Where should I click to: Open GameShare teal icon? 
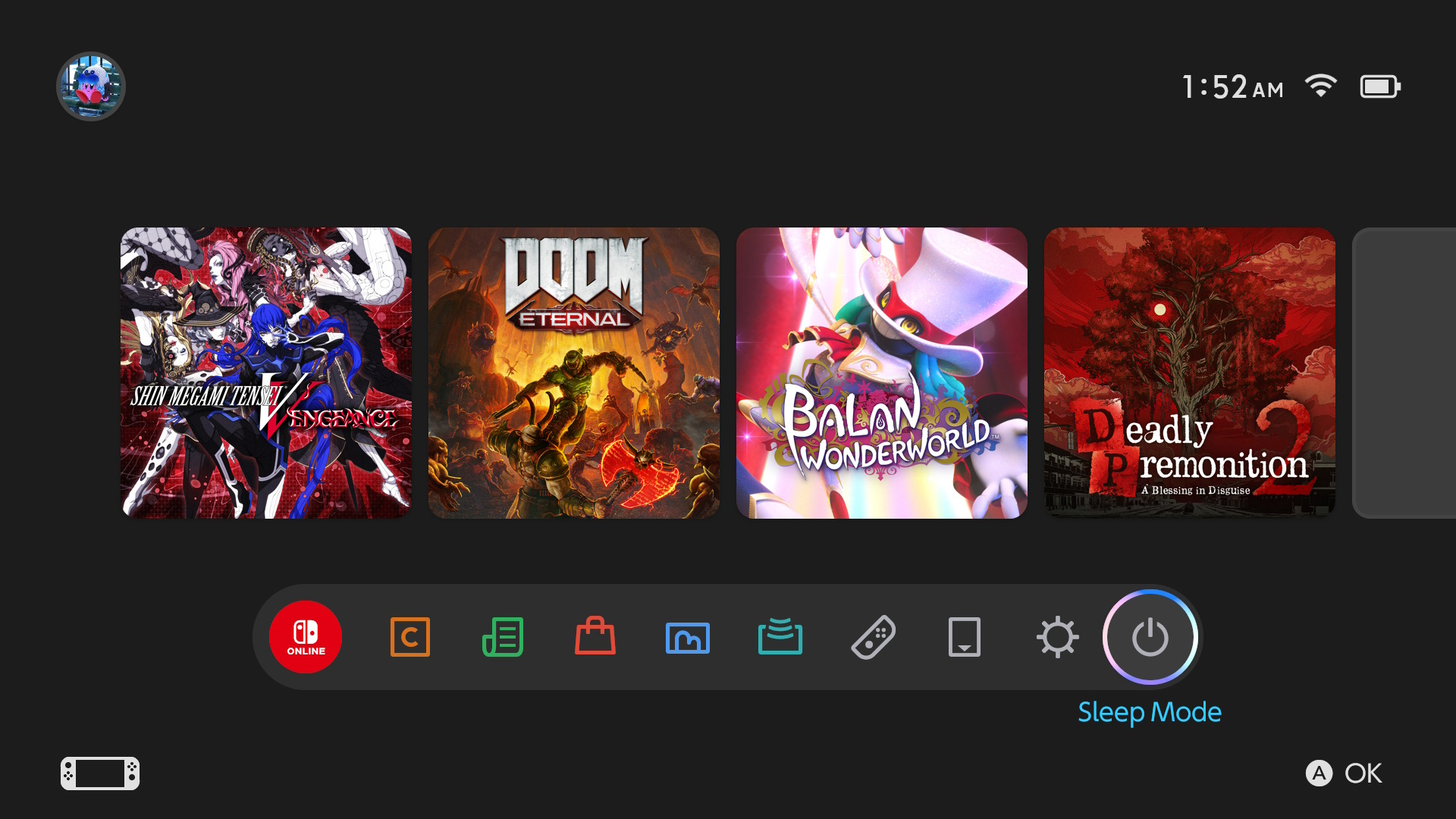point(780,636)
